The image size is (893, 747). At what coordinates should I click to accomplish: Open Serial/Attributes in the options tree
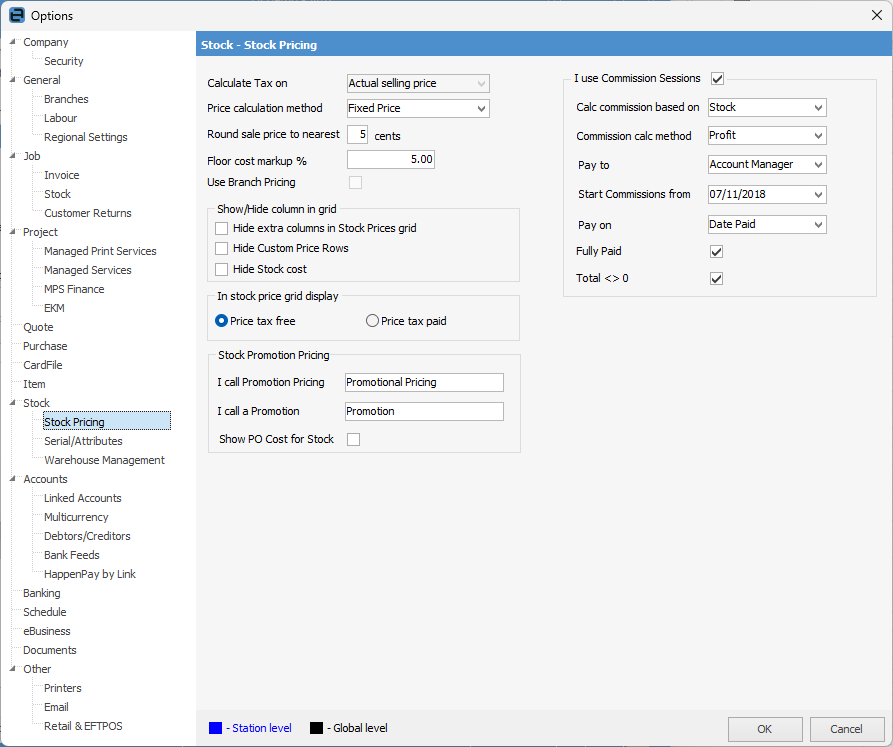click(83, 441)
